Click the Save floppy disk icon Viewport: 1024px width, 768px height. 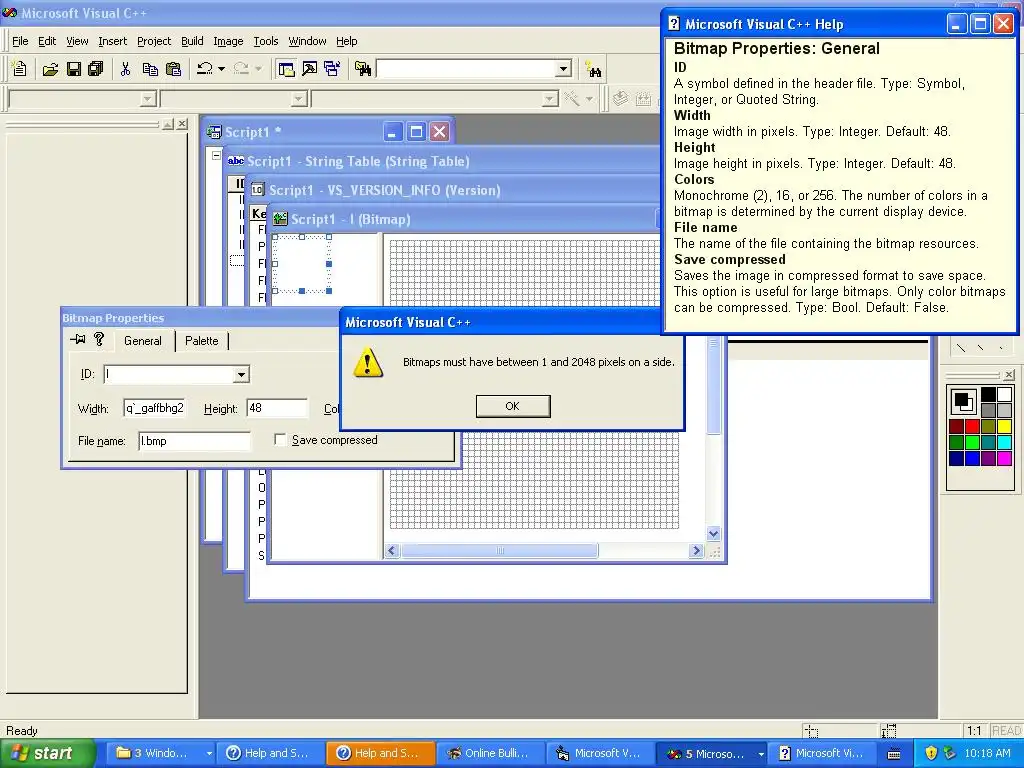tap(73, 69)
